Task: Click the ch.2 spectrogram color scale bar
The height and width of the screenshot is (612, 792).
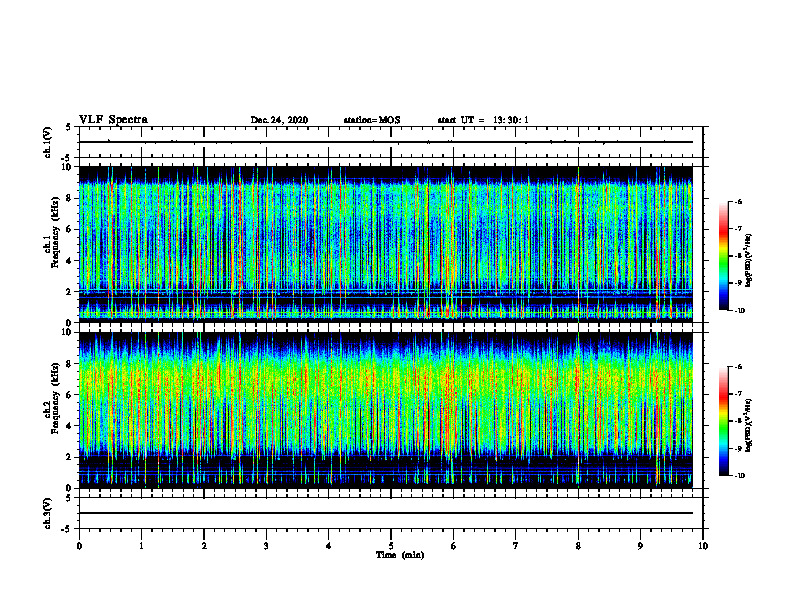Action: (723, 421)
